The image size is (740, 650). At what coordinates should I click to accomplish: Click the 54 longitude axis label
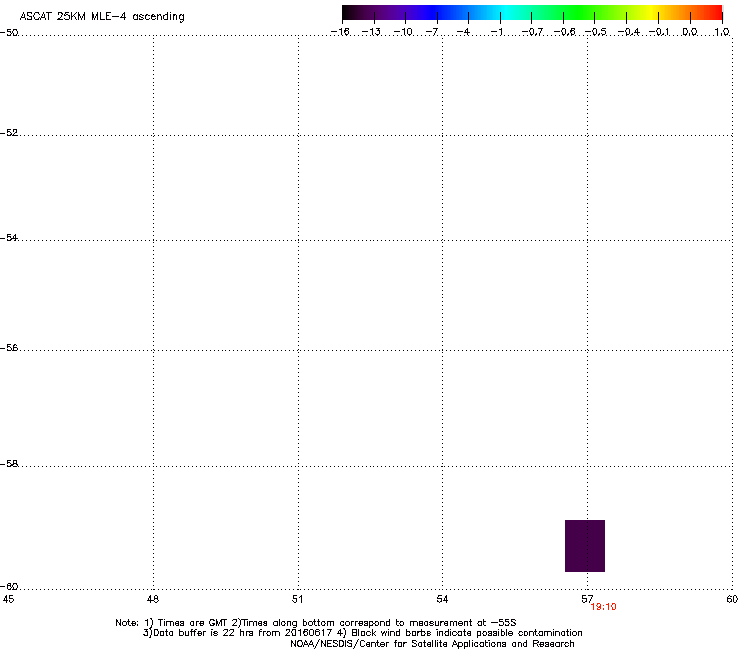tap(442, 599)
